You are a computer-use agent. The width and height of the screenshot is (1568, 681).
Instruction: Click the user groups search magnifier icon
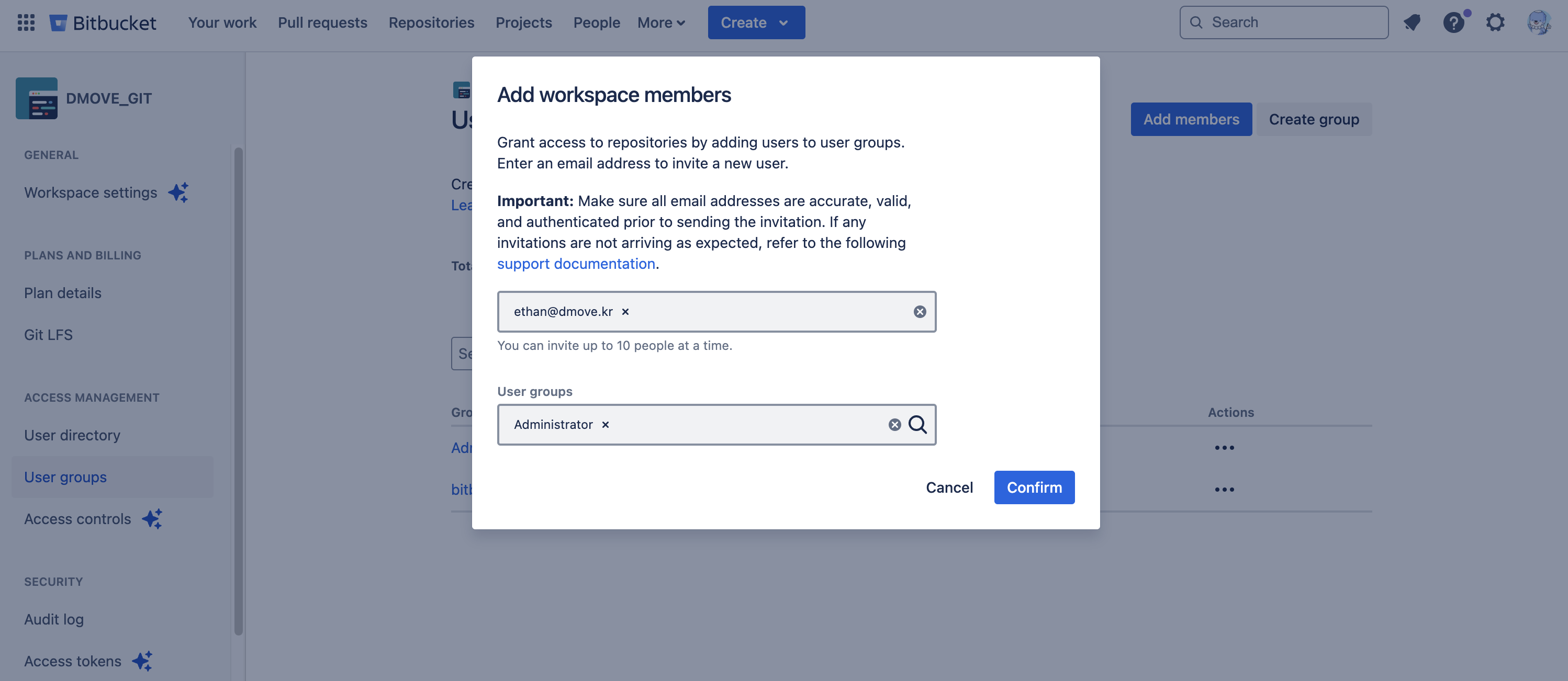pos(917,425)
